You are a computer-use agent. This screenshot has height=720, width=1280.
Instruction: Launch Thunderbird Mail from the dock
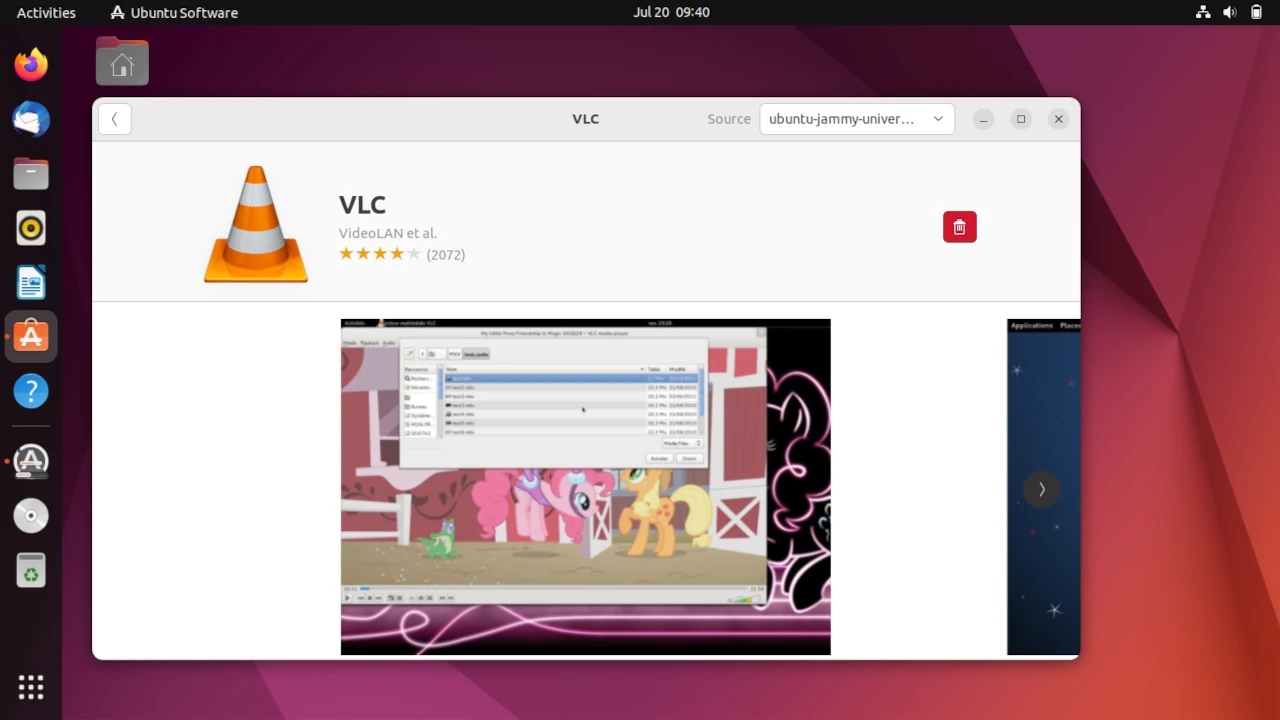[x=31, y=120]
